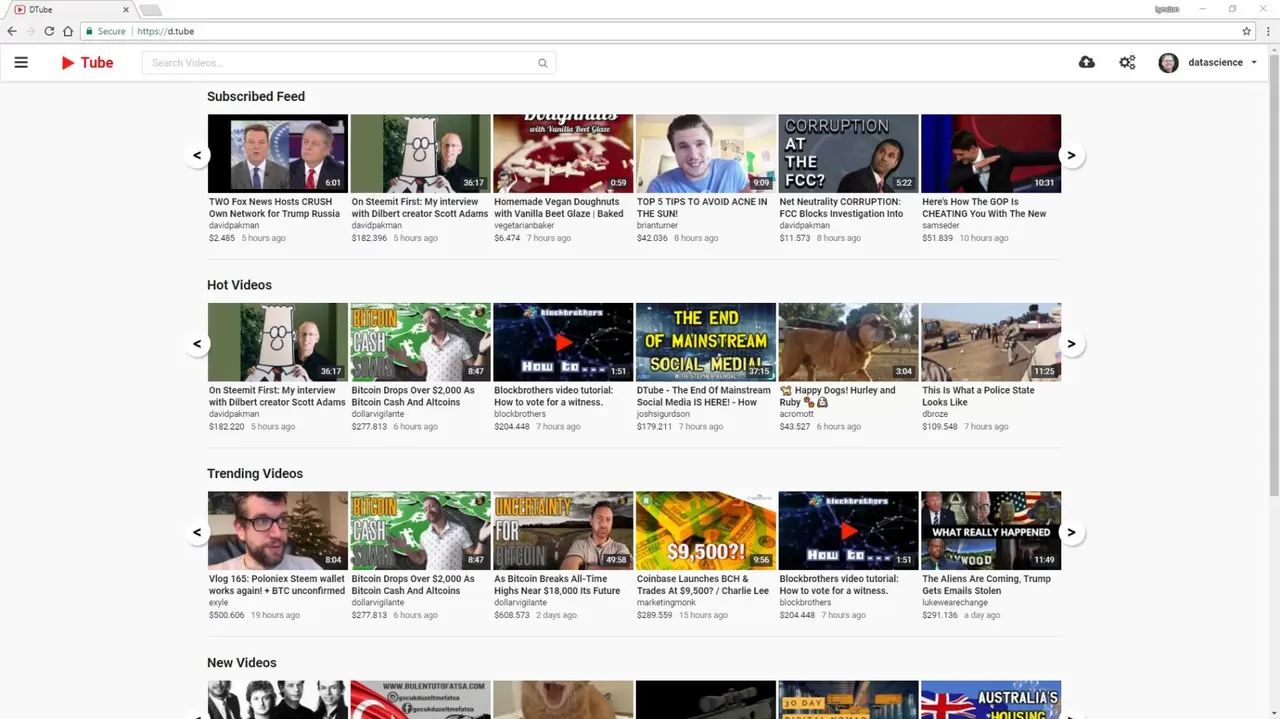Click the Subscribed Feed heading
This screenshot has width=1280, height=719.
[x=256, y=97]
